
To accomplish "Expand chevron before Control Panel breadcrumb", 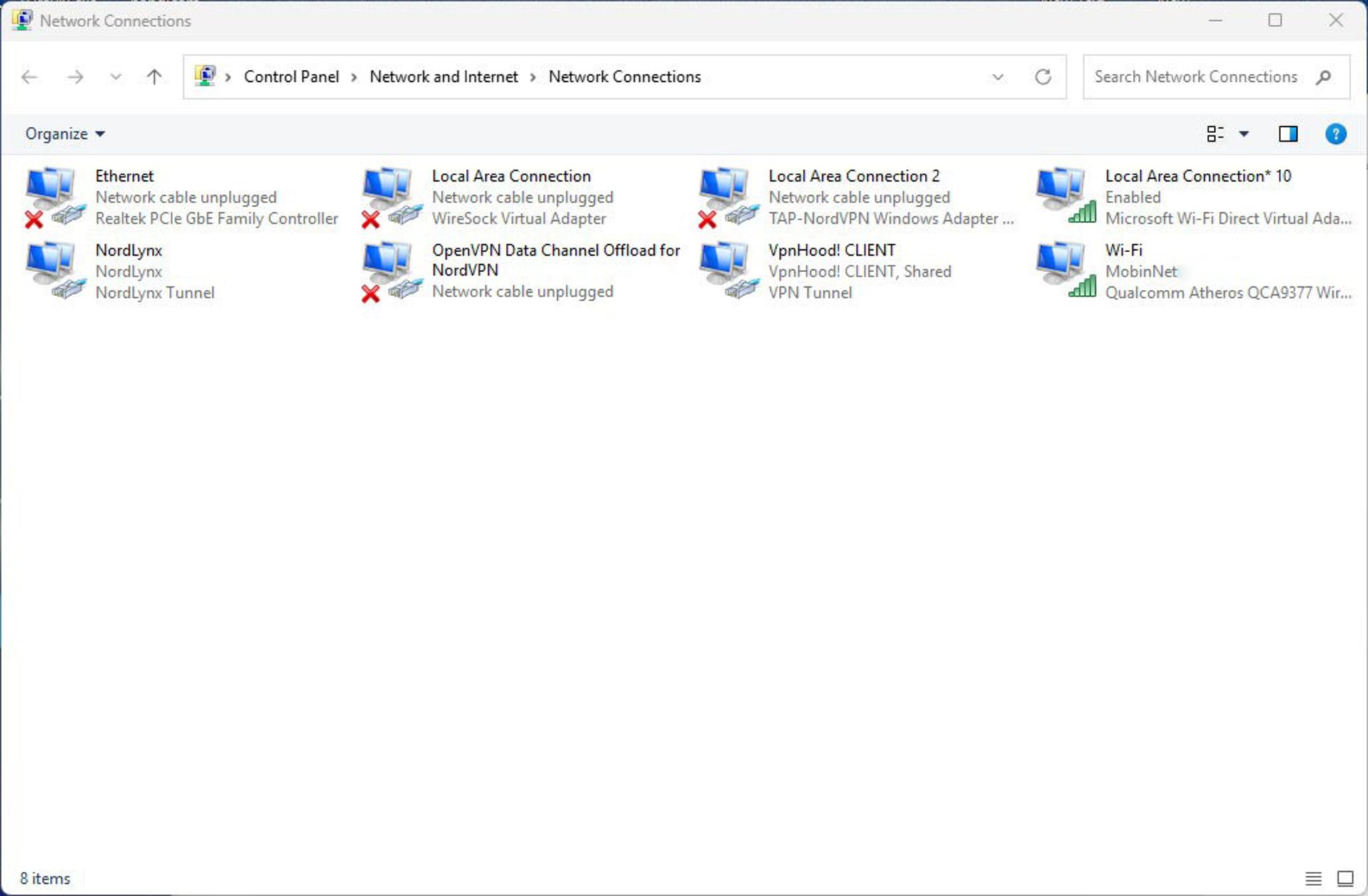I will click(228, 77).
